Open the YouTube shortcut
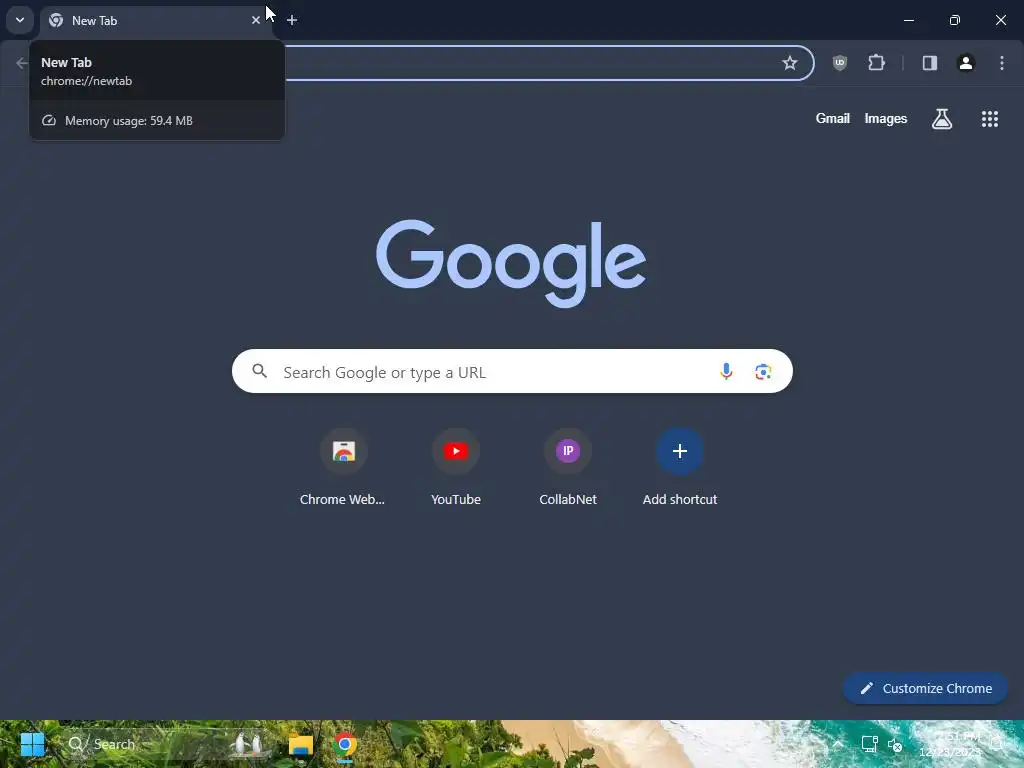The width and height of the screenshot is (1024, 768). [456, 468]
